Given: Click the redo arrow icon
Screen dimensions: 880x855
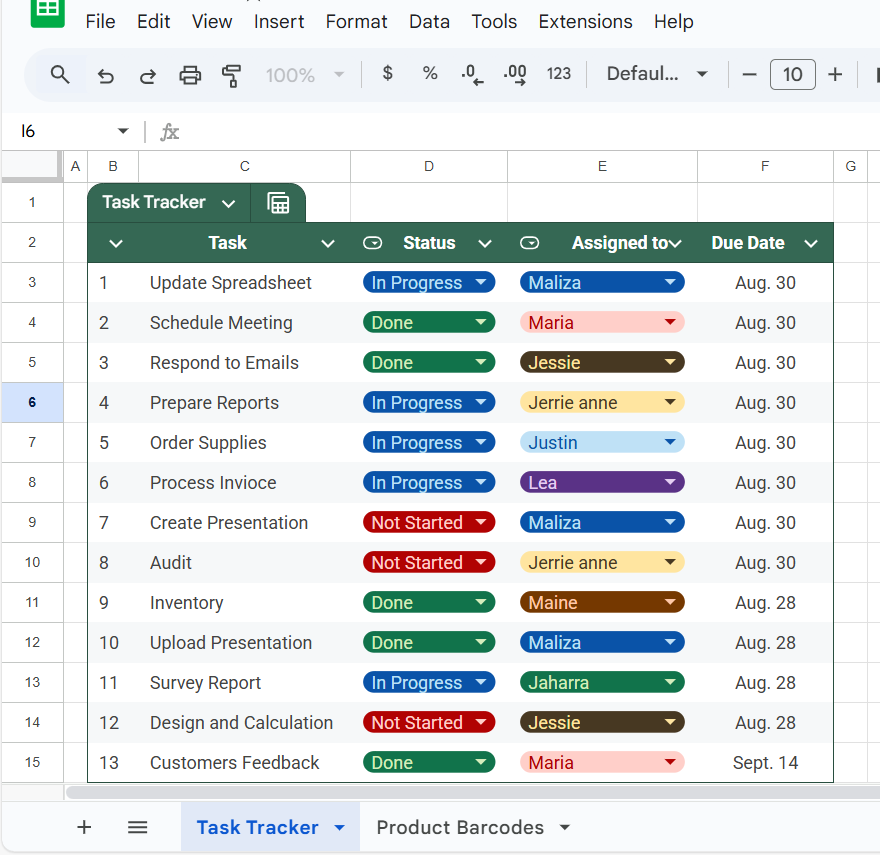Looking at the screenshot, I should [x=148, y=75].
